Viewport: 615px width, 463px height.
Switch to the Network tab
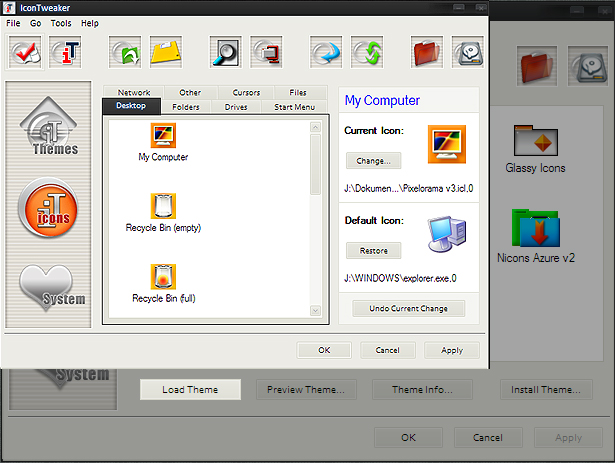point(134,92)
